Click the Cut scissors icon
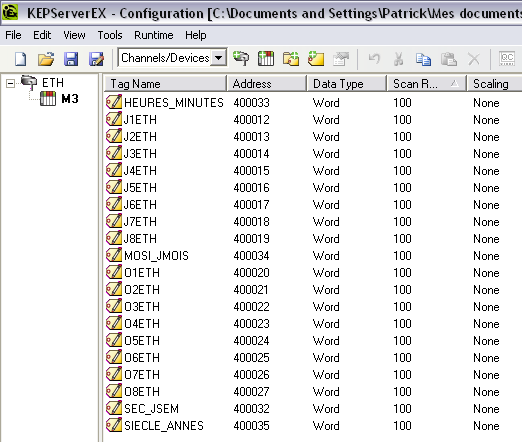522x442 pixels. (x=398, y=59)
